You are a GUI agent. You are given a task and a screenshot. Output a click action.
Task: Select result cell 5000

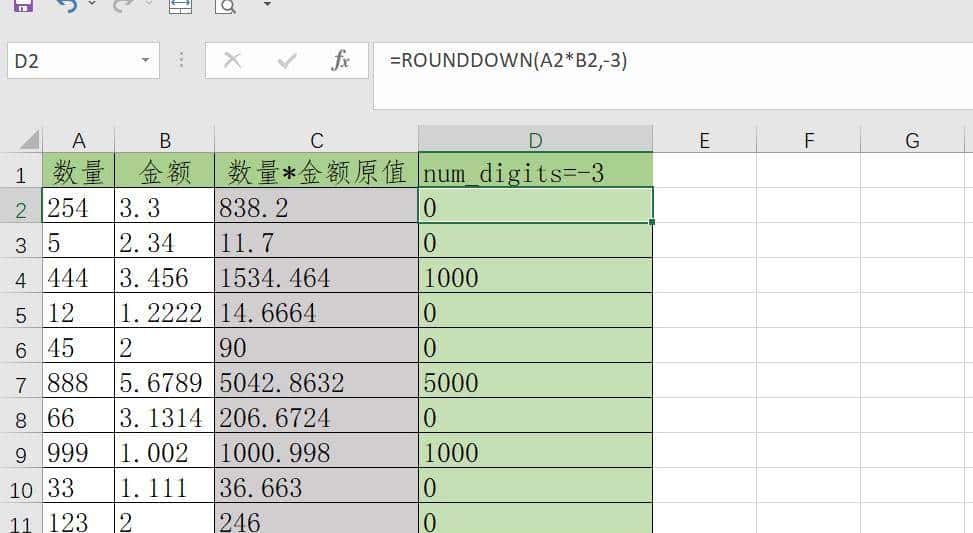pos(536,380)
